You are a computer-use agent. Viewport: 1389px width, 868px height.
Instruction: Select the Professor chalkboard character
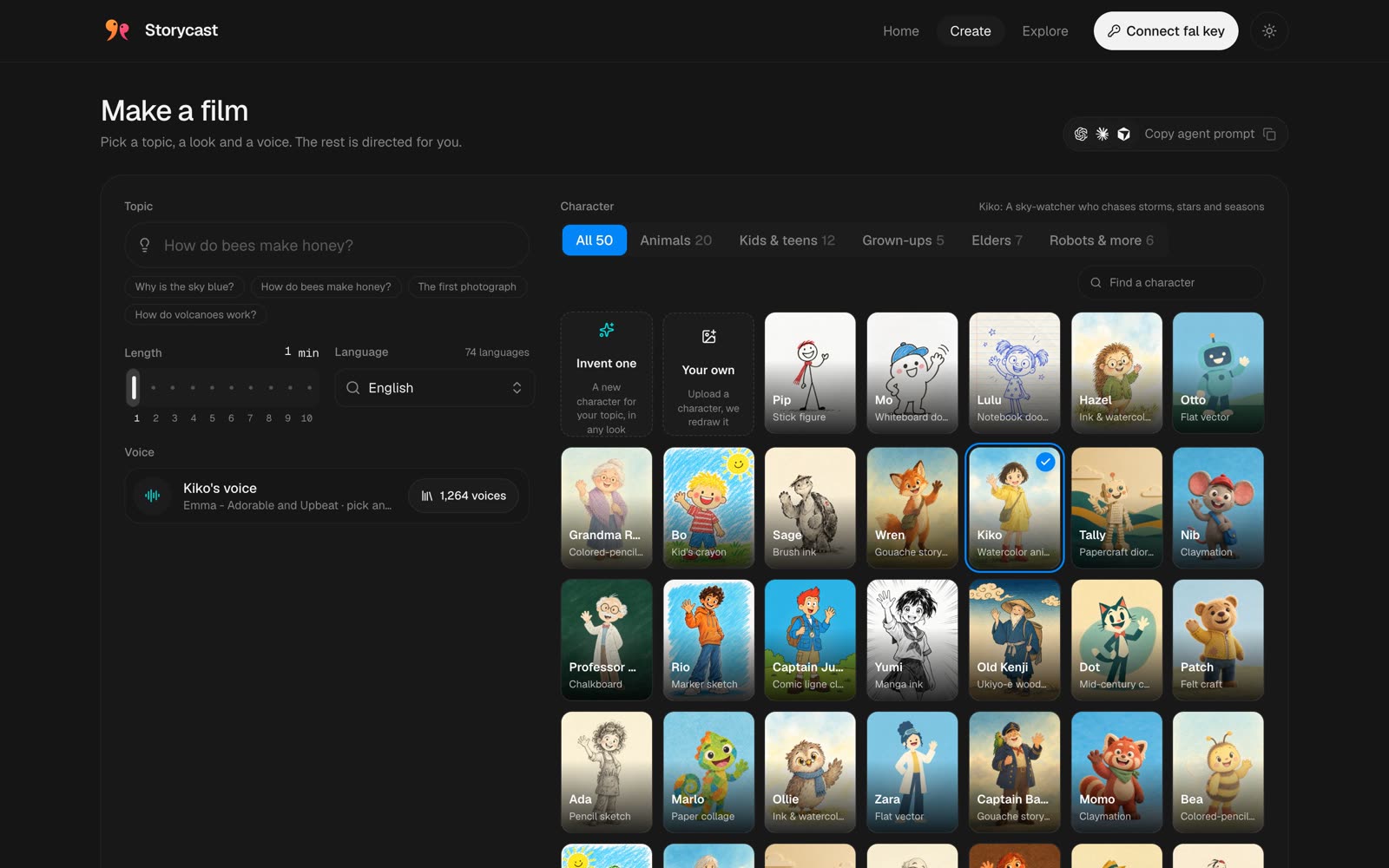click(x=607, y=640)
